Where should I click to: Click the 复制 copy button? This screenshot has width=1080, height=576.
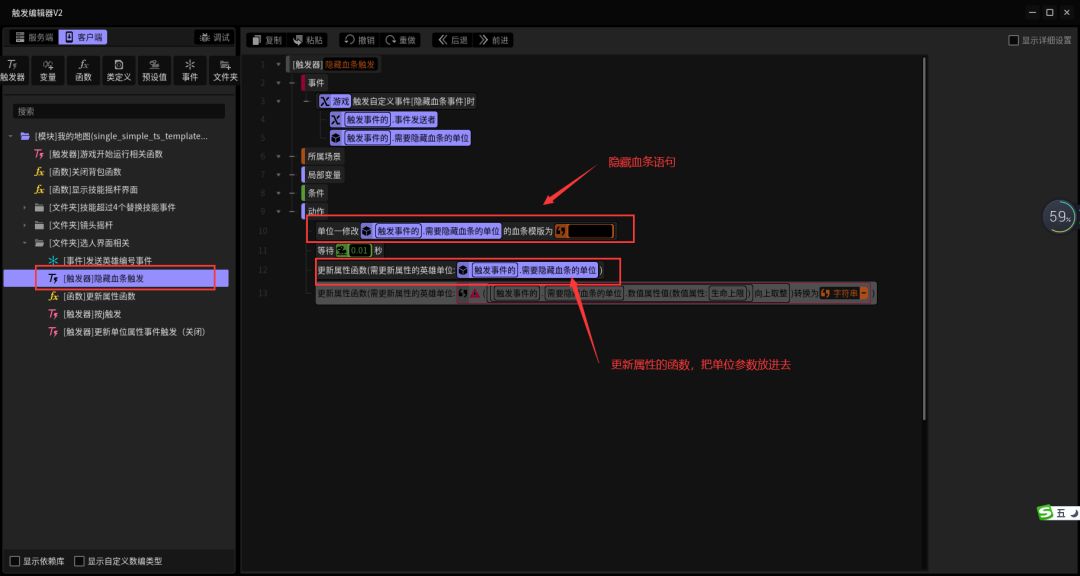click(x=267, y=40)
